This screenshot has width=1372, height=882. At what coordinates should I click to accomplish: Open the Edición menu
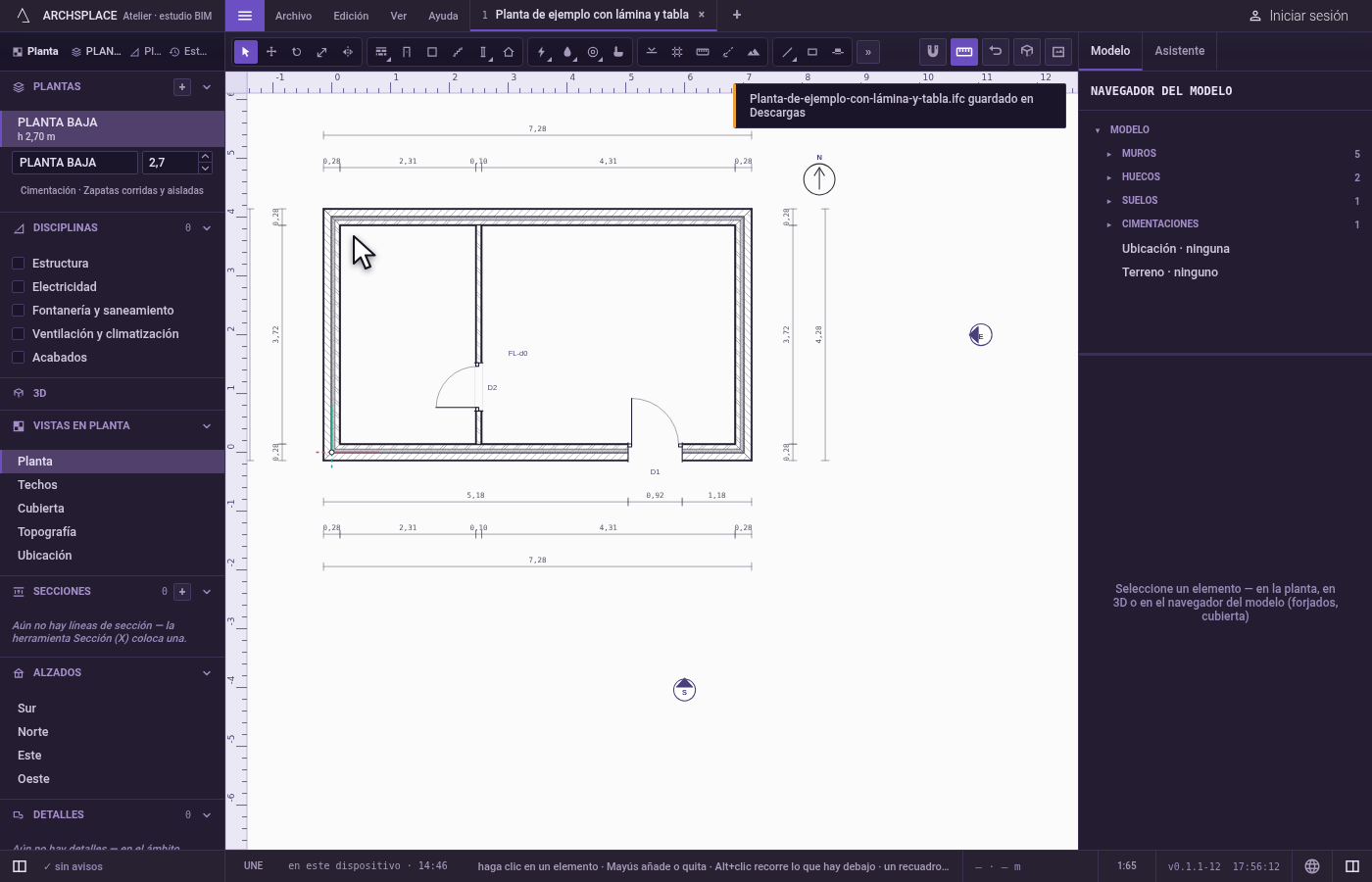(x=351, y=16)
